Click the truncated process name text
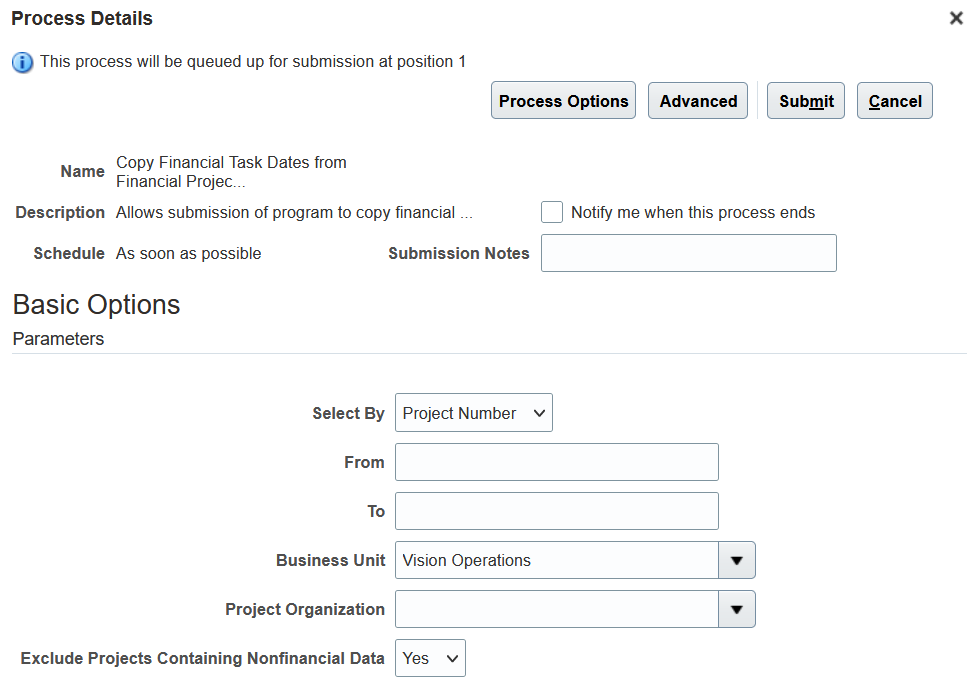Image resolution: width=980 pixels, height=698 pixels. [231, 172]
